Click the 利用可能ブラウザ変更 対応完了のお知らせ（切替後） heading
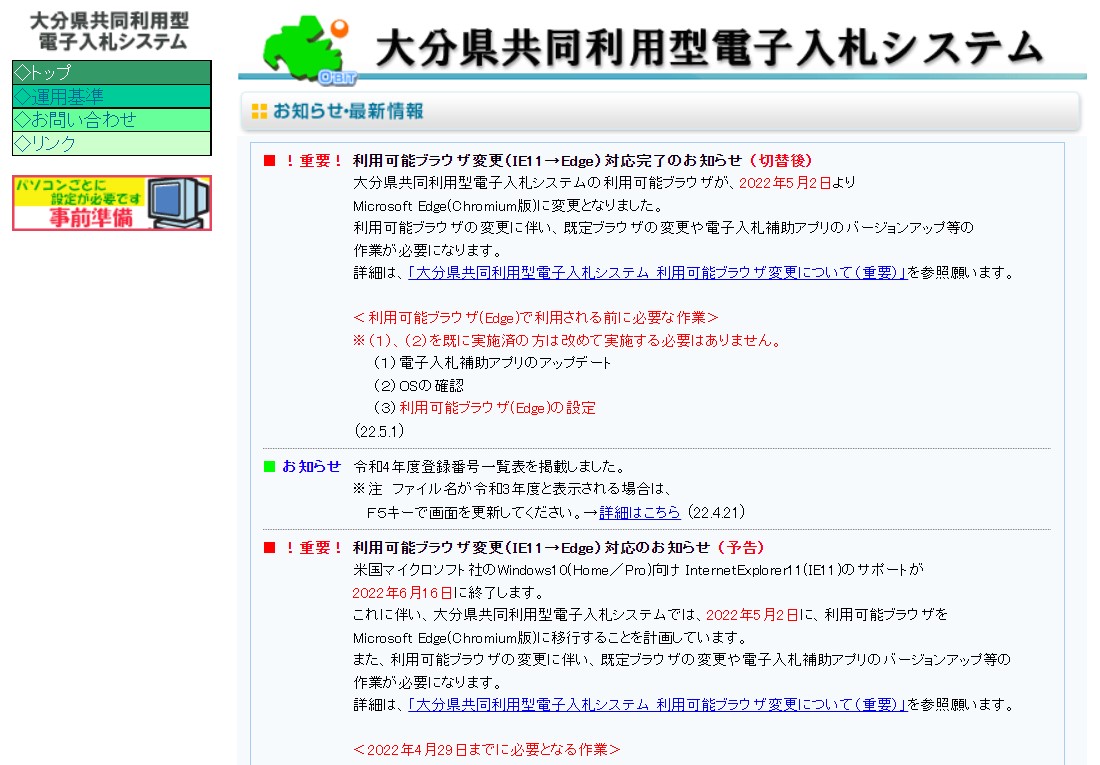 [x=582, y=161]
